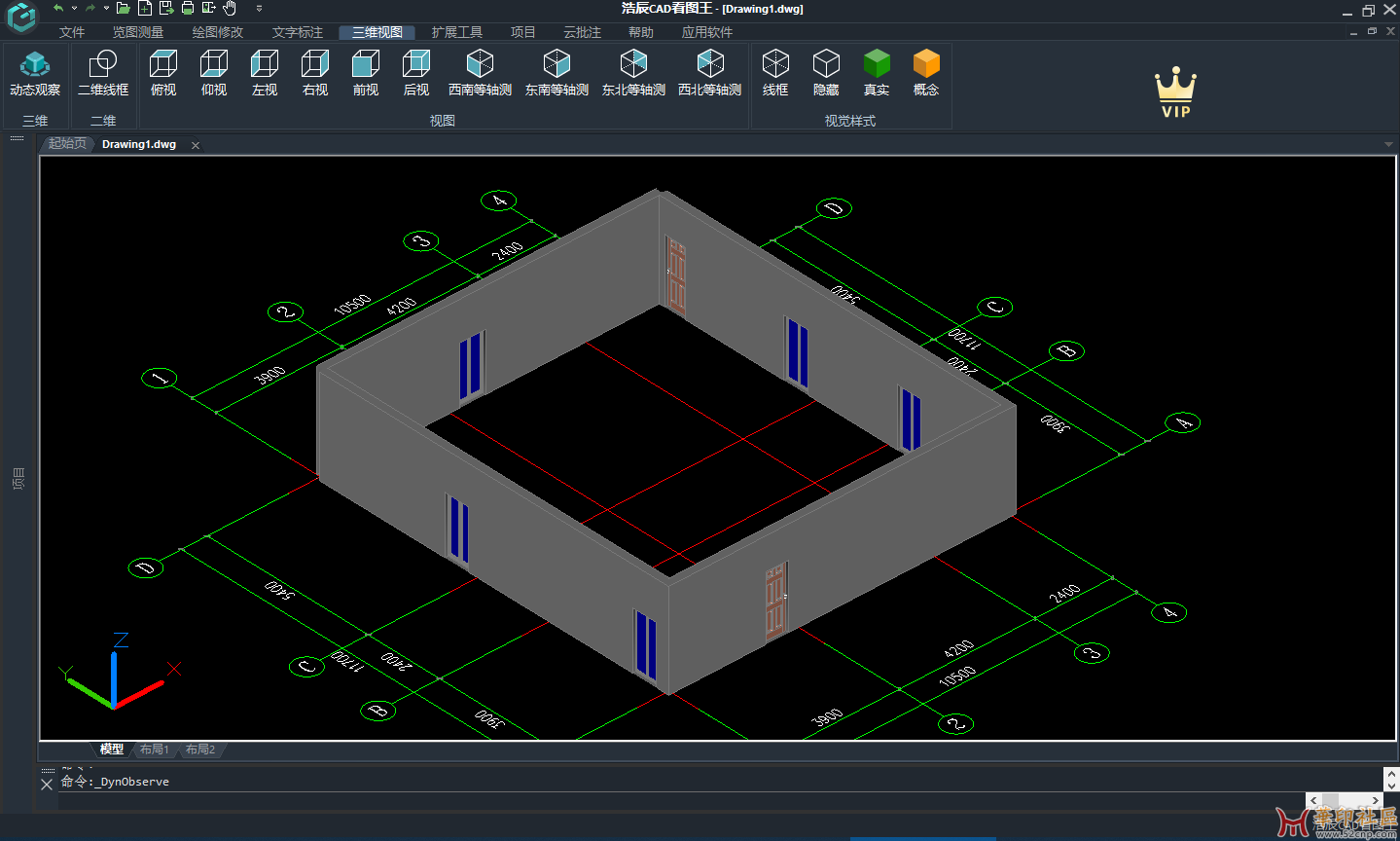The width and height of the screenshot is (1400, 841).
Task: Set right view (右视)
Action: (315, 73)
